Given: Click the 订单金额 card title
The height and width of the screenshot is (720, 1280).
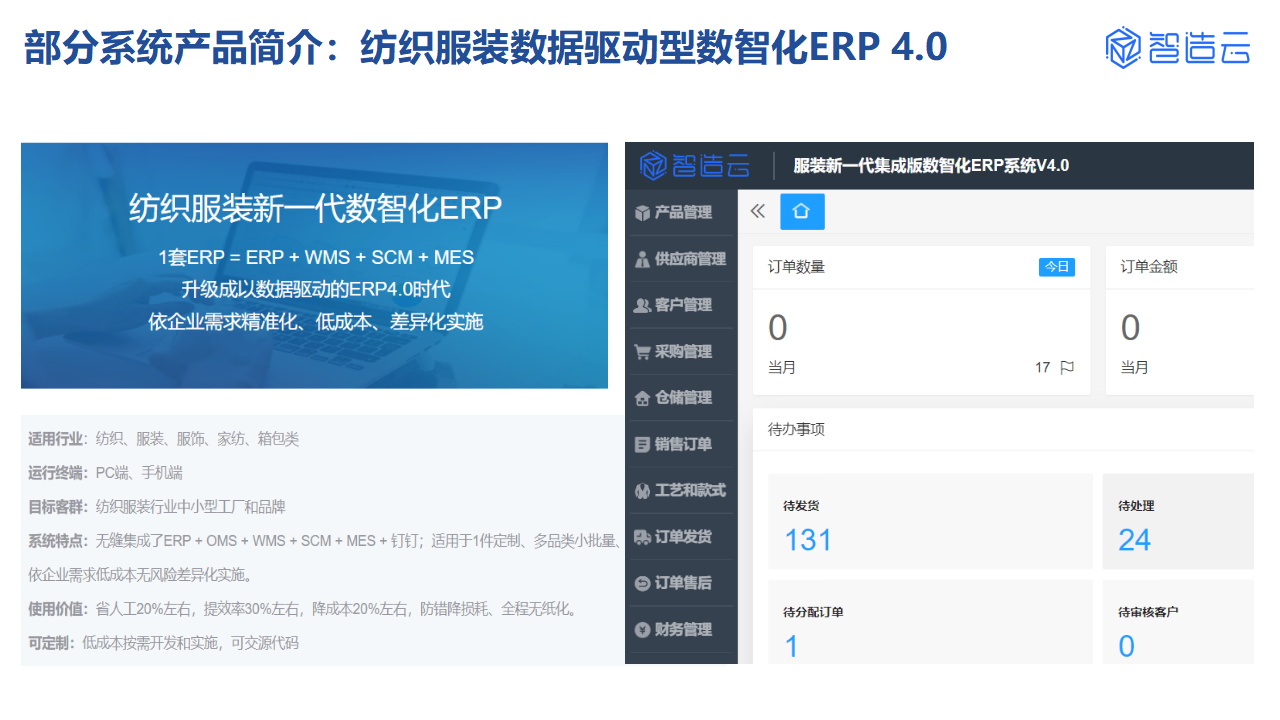Looking at the screenshot, I should (x=1148, y=267).
